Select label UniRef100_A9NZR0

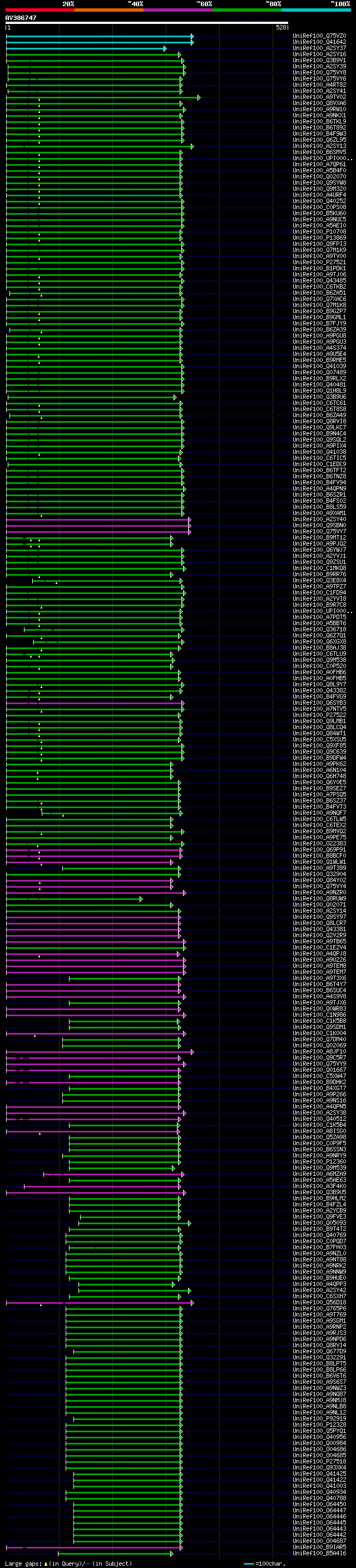[x=319, y=893]
